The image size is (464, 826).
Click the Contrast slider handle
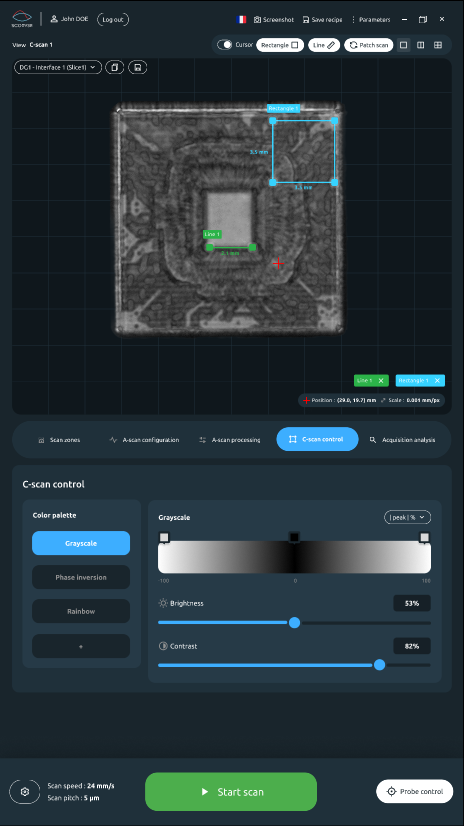point(379,665)
